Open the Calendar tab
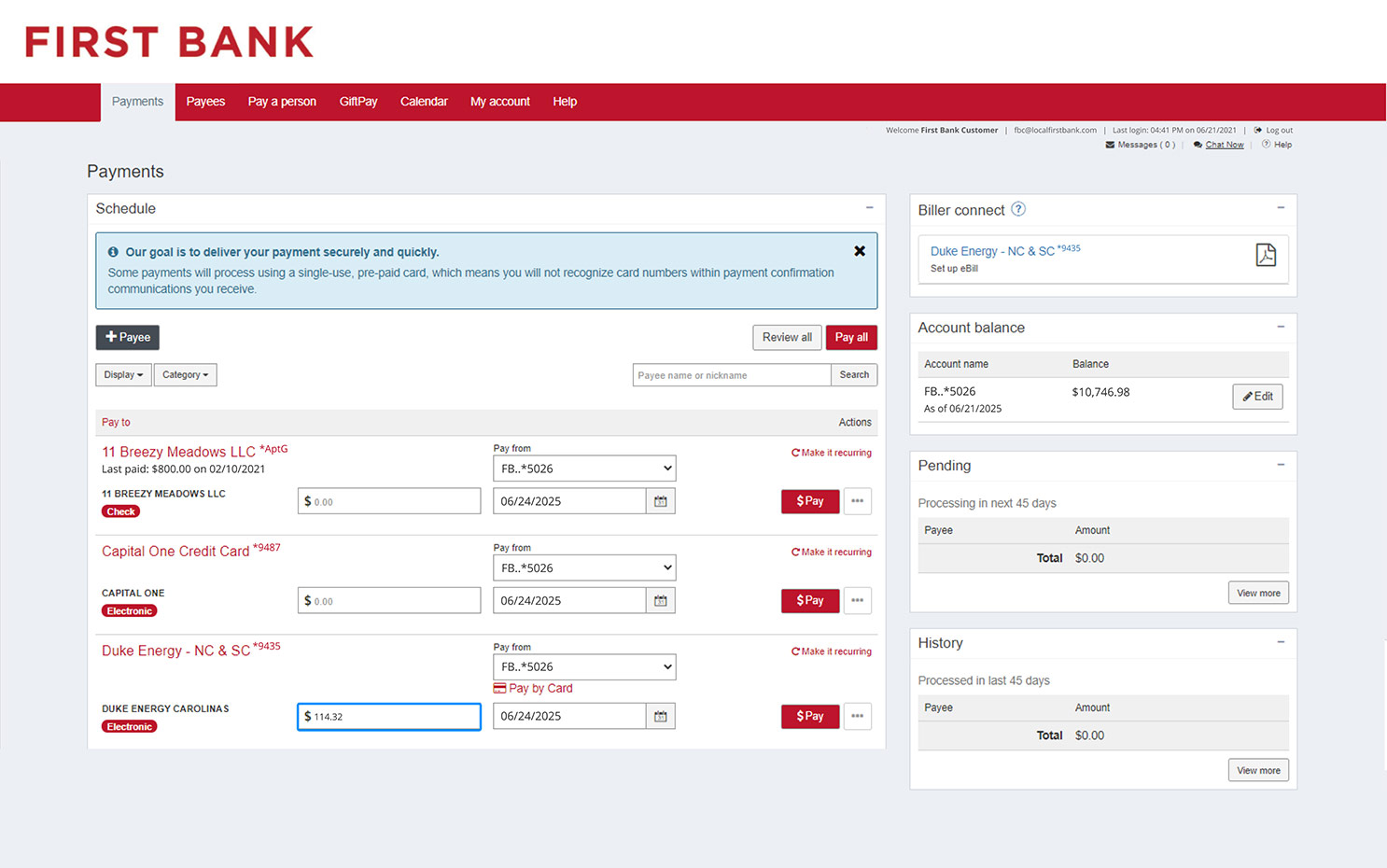The image size is (1387, 868). point(424,101)
